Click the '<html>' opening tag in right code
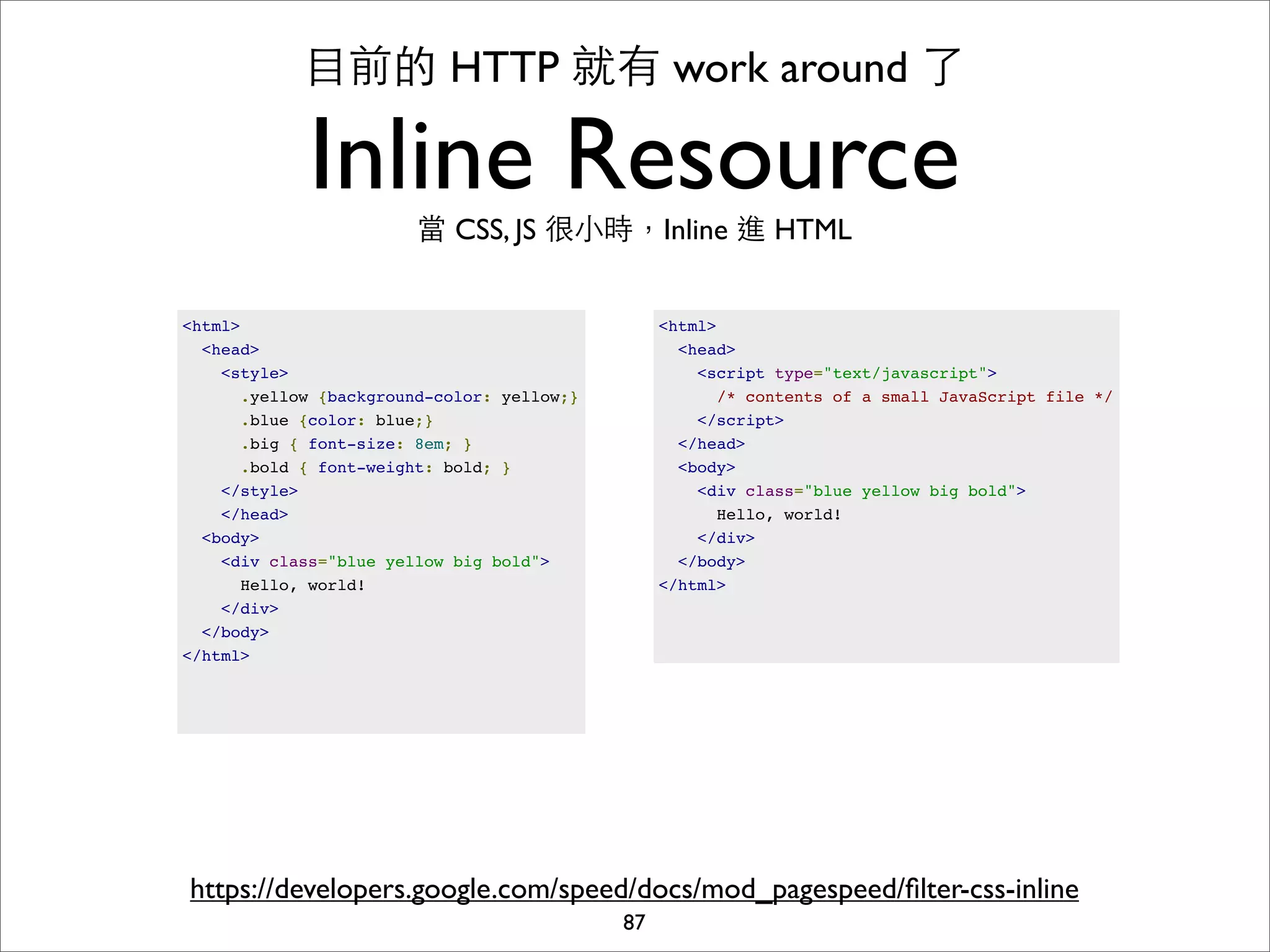 [687, 327]
